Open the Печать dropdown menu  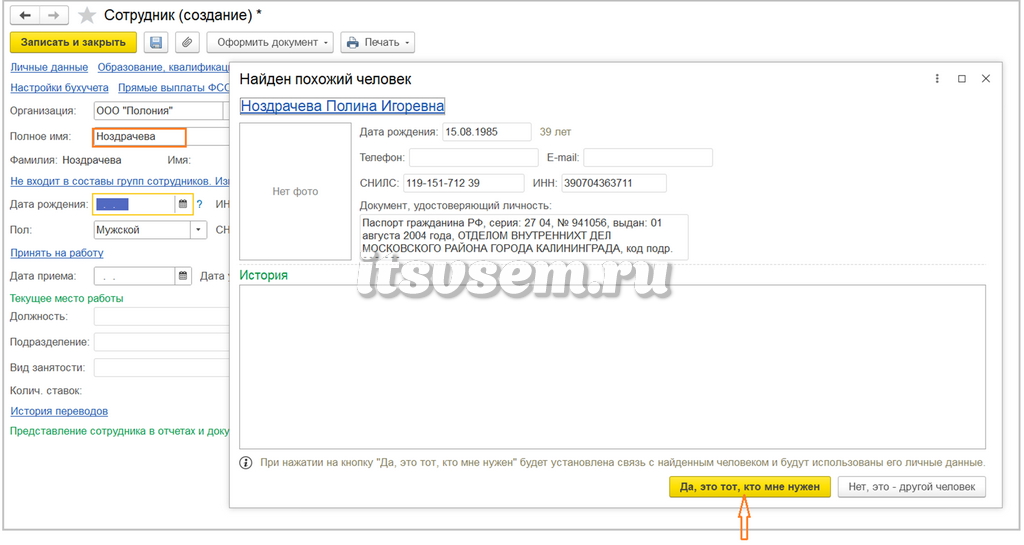click(377, 42)
